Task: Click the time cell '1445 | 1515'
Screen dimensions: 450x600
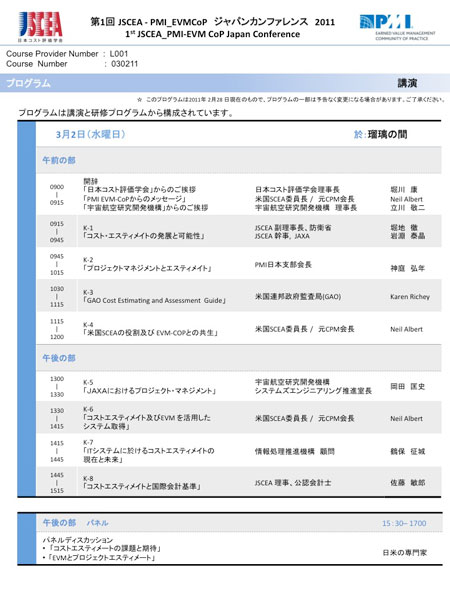Action: (57, 483)
